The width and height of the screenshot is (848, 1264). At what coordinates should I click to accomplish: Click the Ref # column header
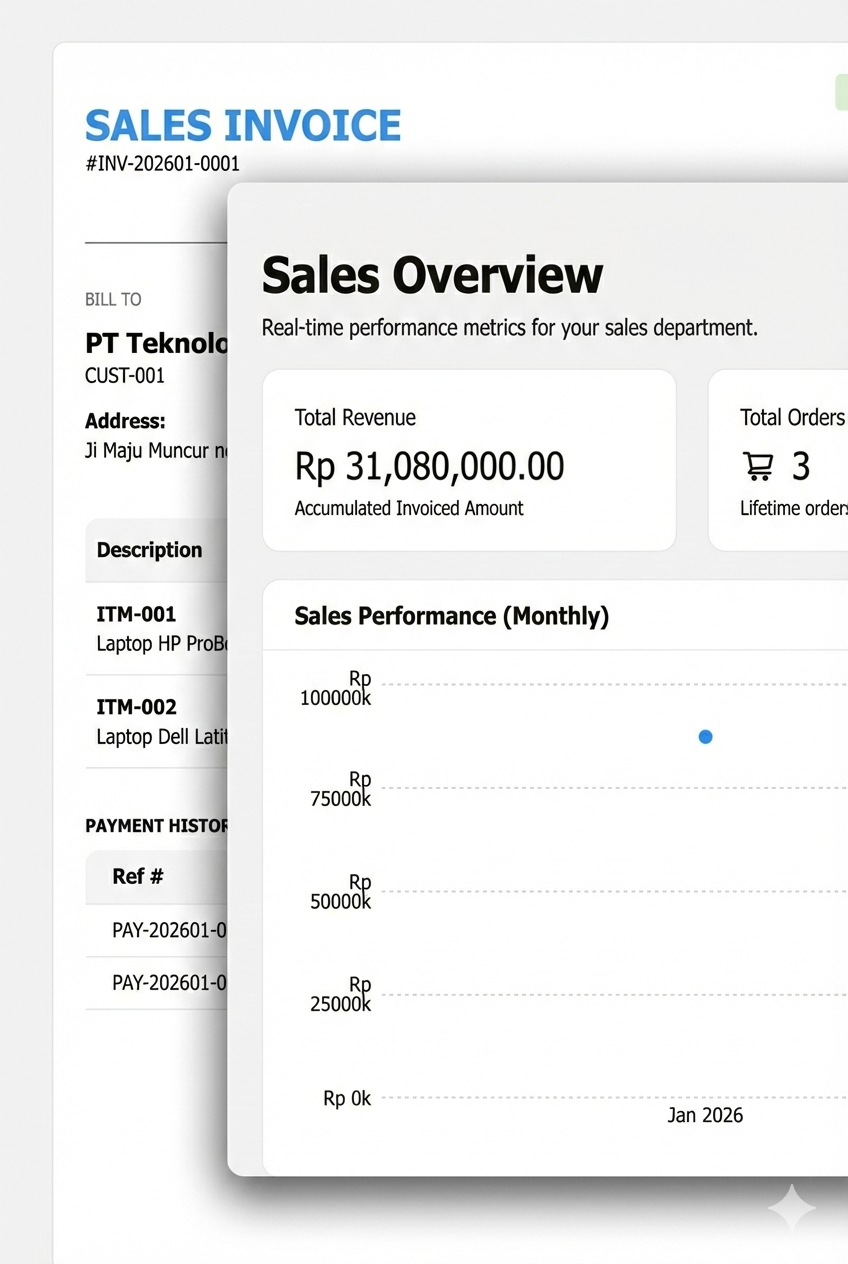(x=138, y=877)
